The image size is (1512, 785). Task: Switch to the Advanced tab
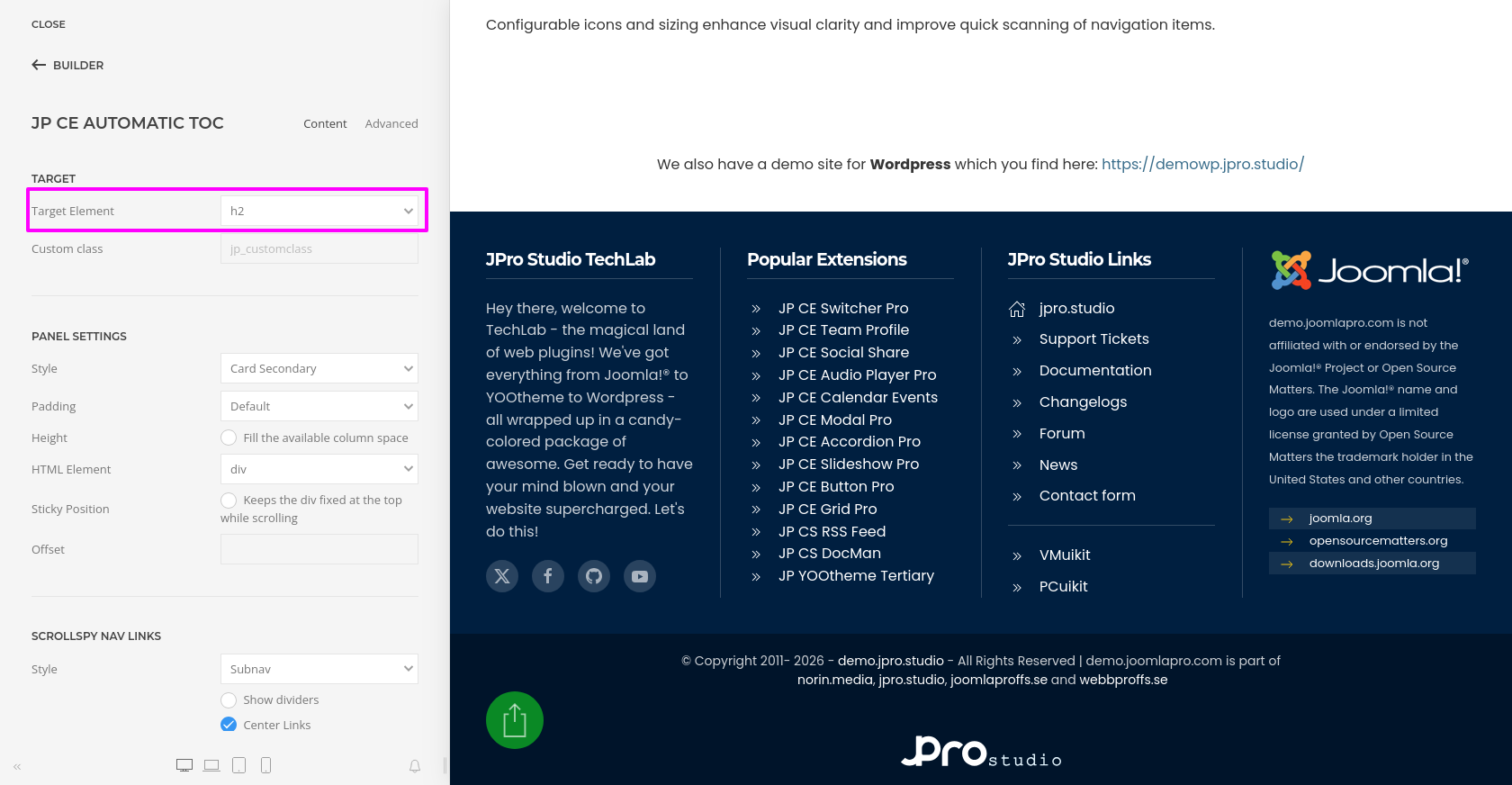click(391, 124)
